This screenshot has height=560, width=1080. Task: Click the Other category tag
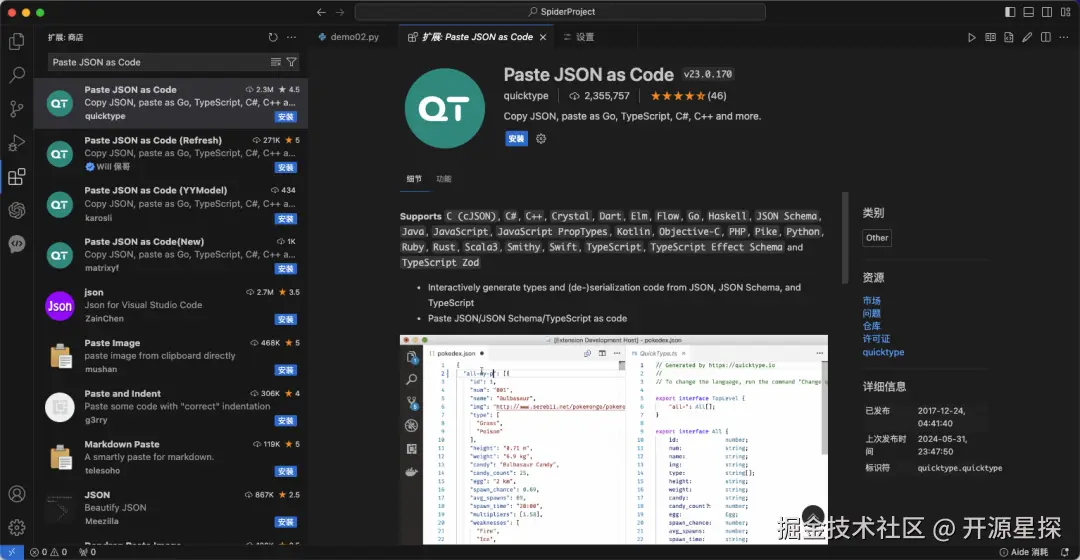pos(877,238)
